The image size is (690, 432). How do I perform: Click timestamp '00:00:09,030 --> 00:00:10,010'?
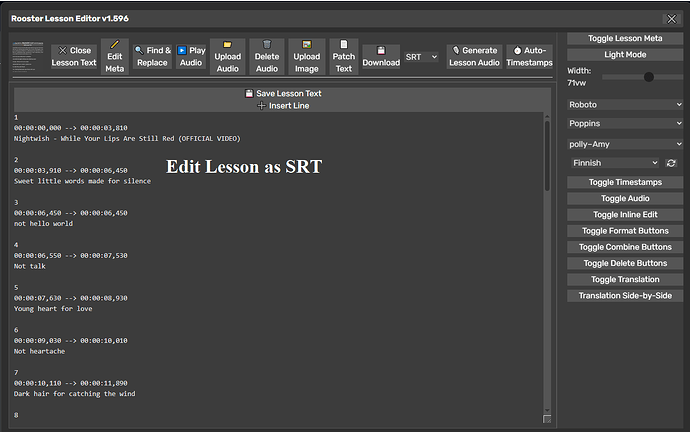70,340
